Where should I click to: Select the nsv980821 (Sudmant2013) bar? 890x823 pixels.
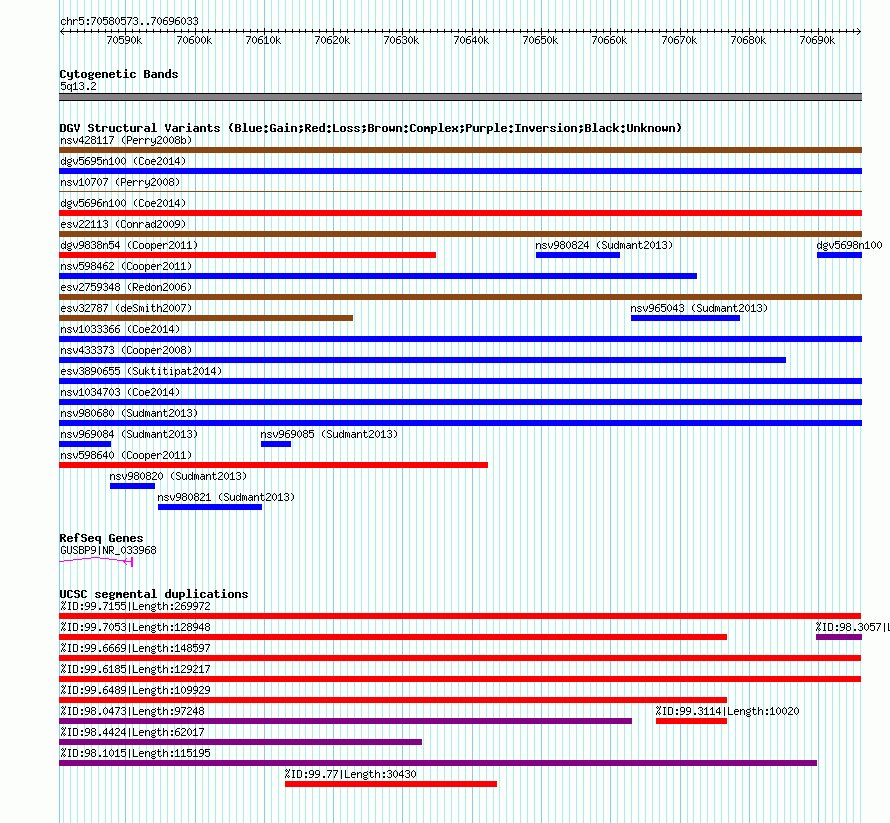210,507
